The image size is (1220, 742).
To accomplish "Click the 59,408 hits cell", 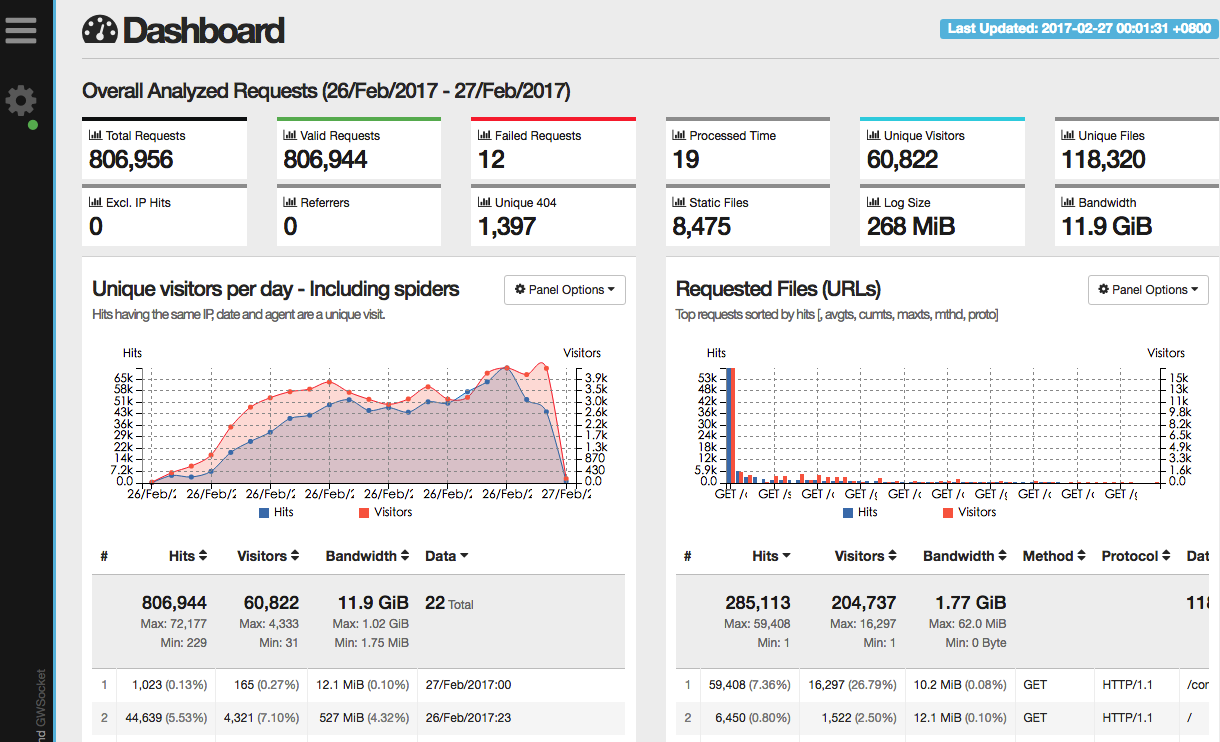I will pos(749,685).
